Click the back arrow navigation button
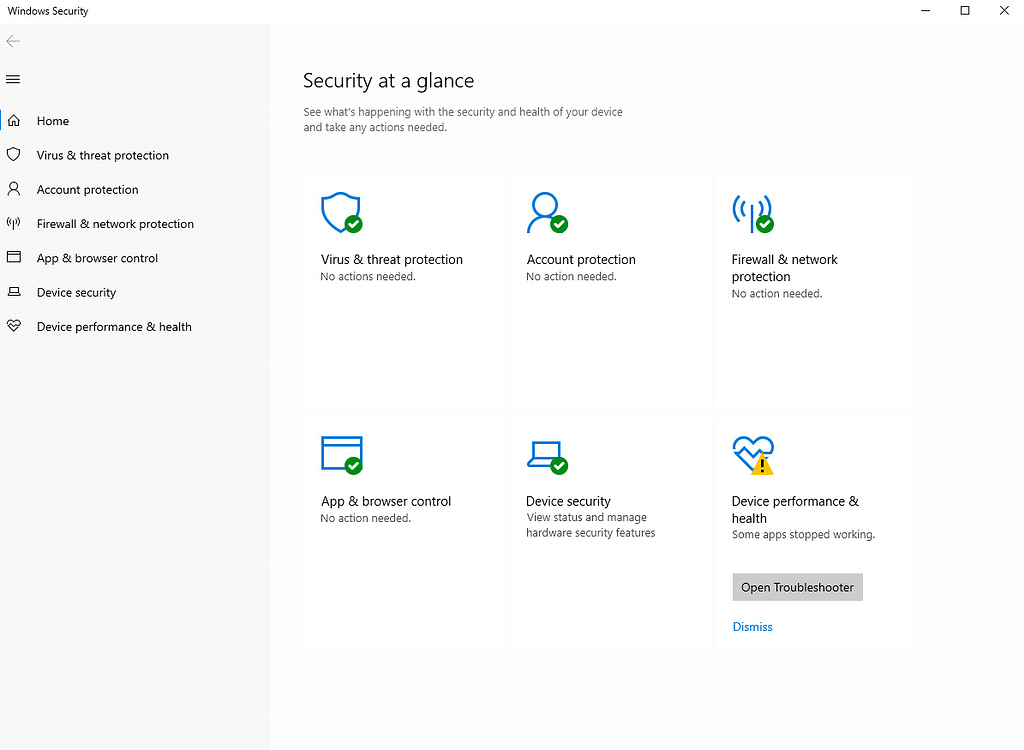Screen dimensions: 1024x750 click(14, 41)
